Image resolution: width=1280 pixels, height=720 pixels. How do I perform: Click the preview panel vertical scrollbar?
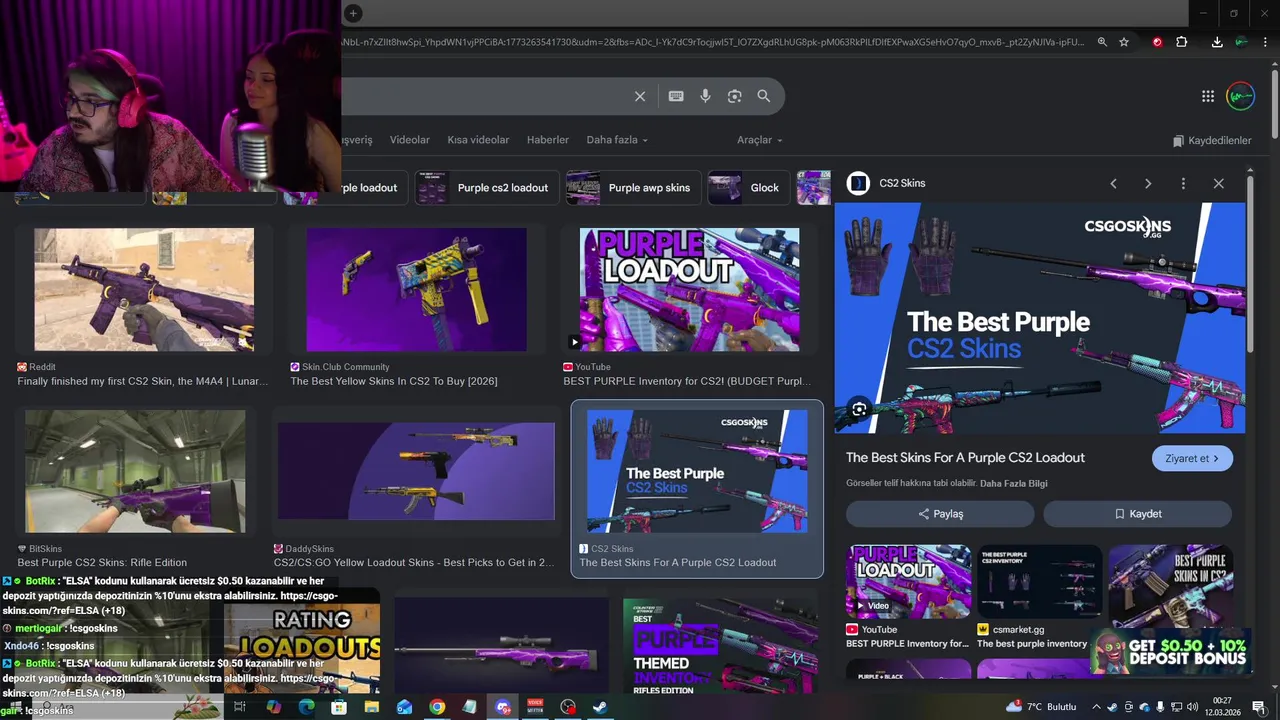(x=1250, y=265)
